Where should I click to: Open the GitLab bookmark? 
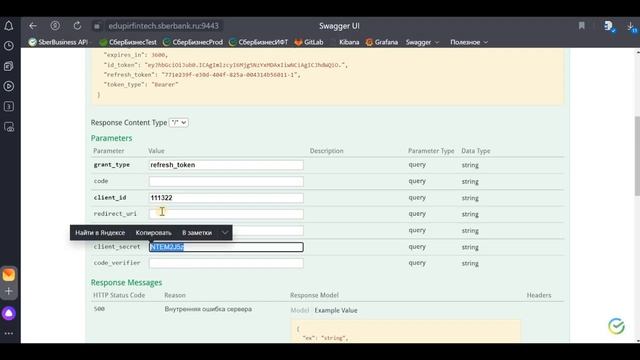coord(309,42)
